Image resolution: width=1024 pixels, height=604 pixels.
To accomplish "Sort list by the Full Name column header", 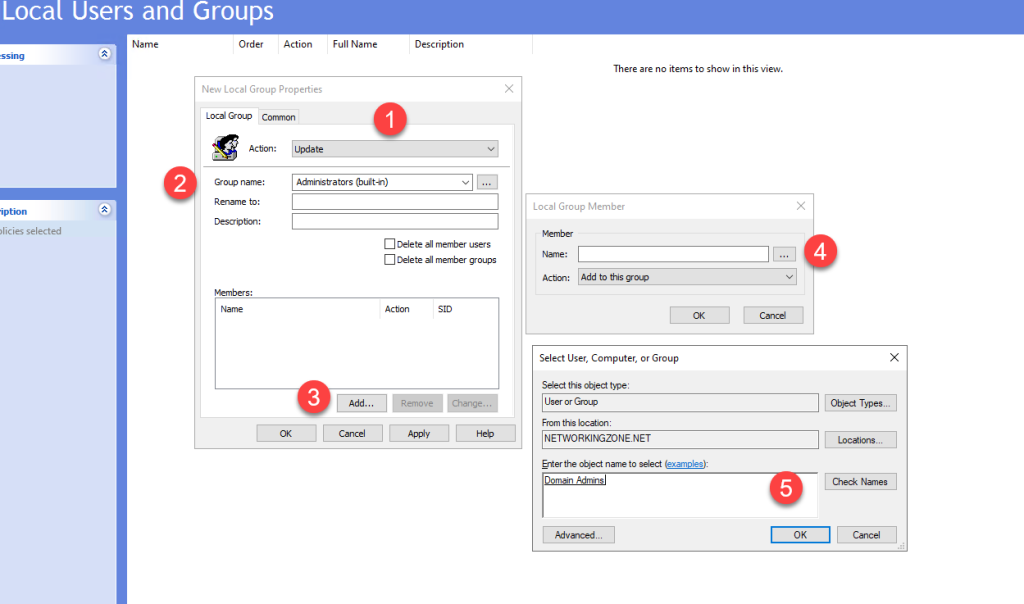I will (x=355, y=44).
